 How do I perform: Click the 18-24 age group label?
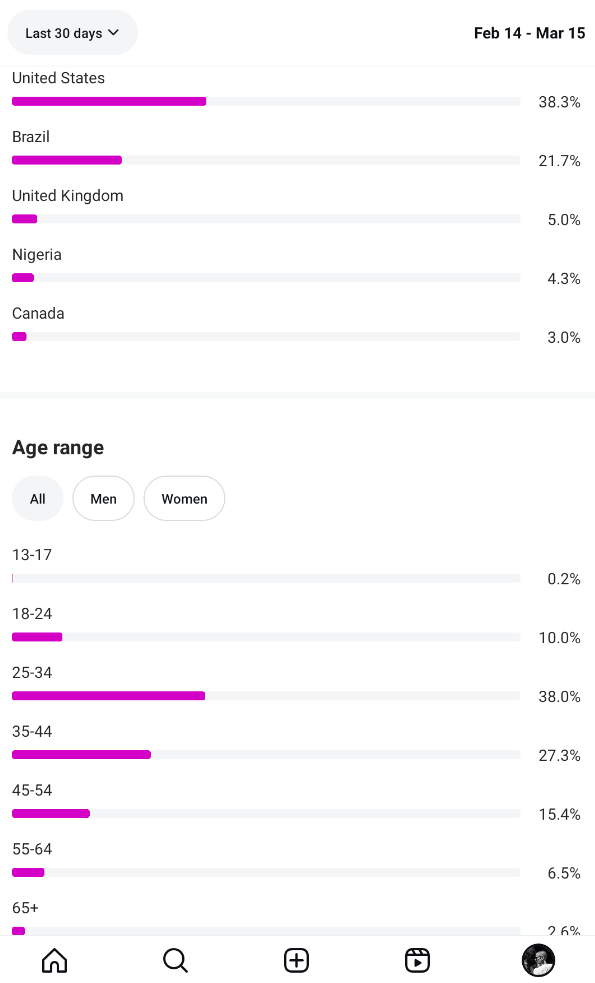(32, 614)
